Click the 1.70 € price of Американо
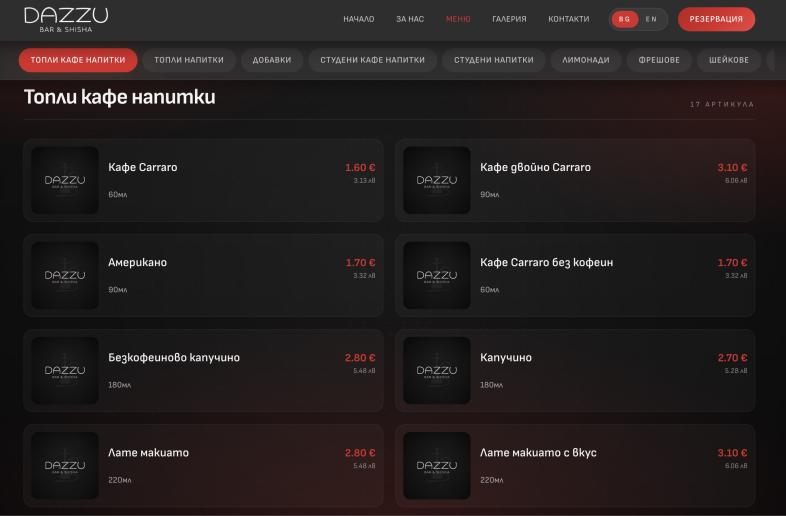Image resolution: width=786 pixels, height=516 pixels. tap(360, 263)
